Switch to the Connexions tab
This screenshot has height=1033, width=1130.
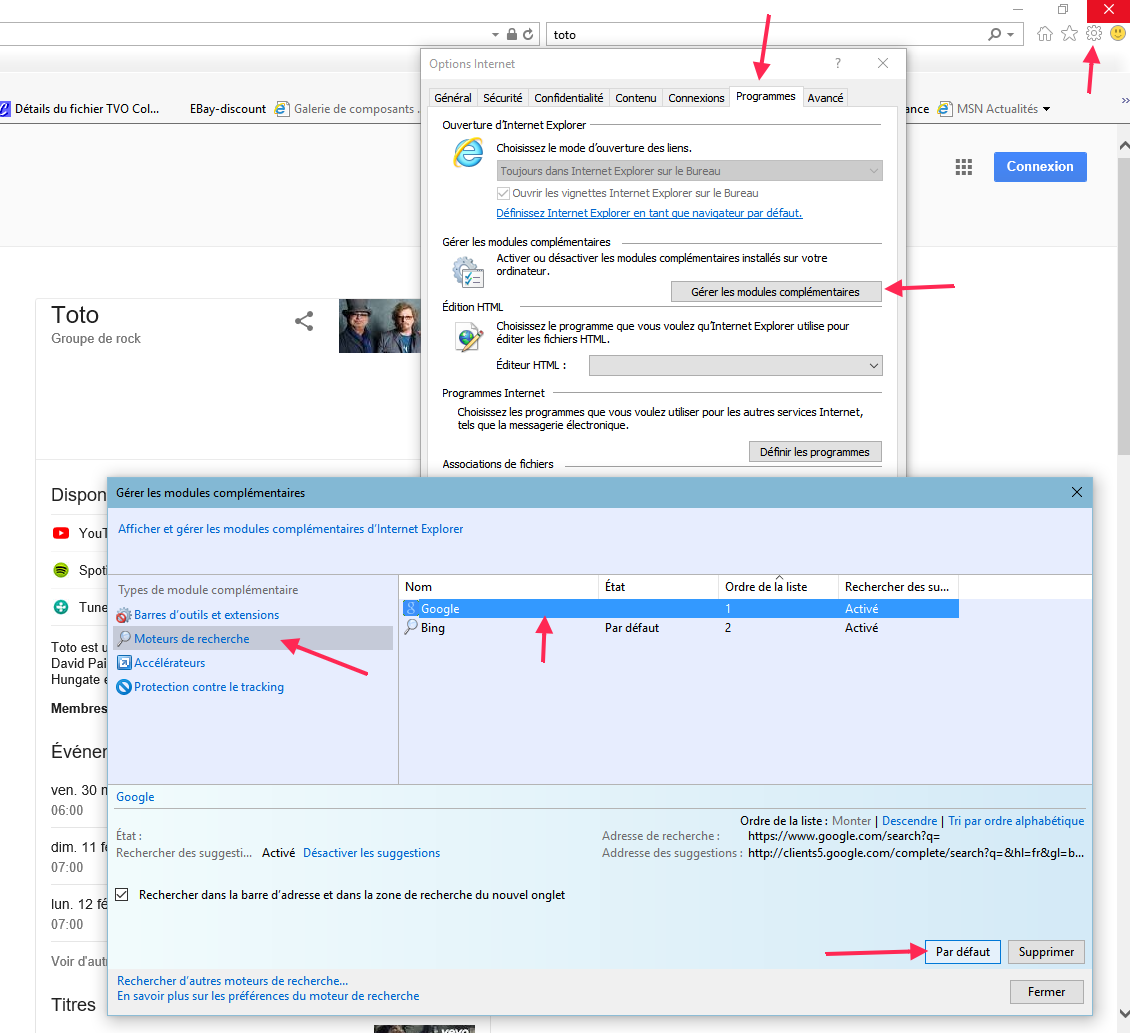[696, 98]
